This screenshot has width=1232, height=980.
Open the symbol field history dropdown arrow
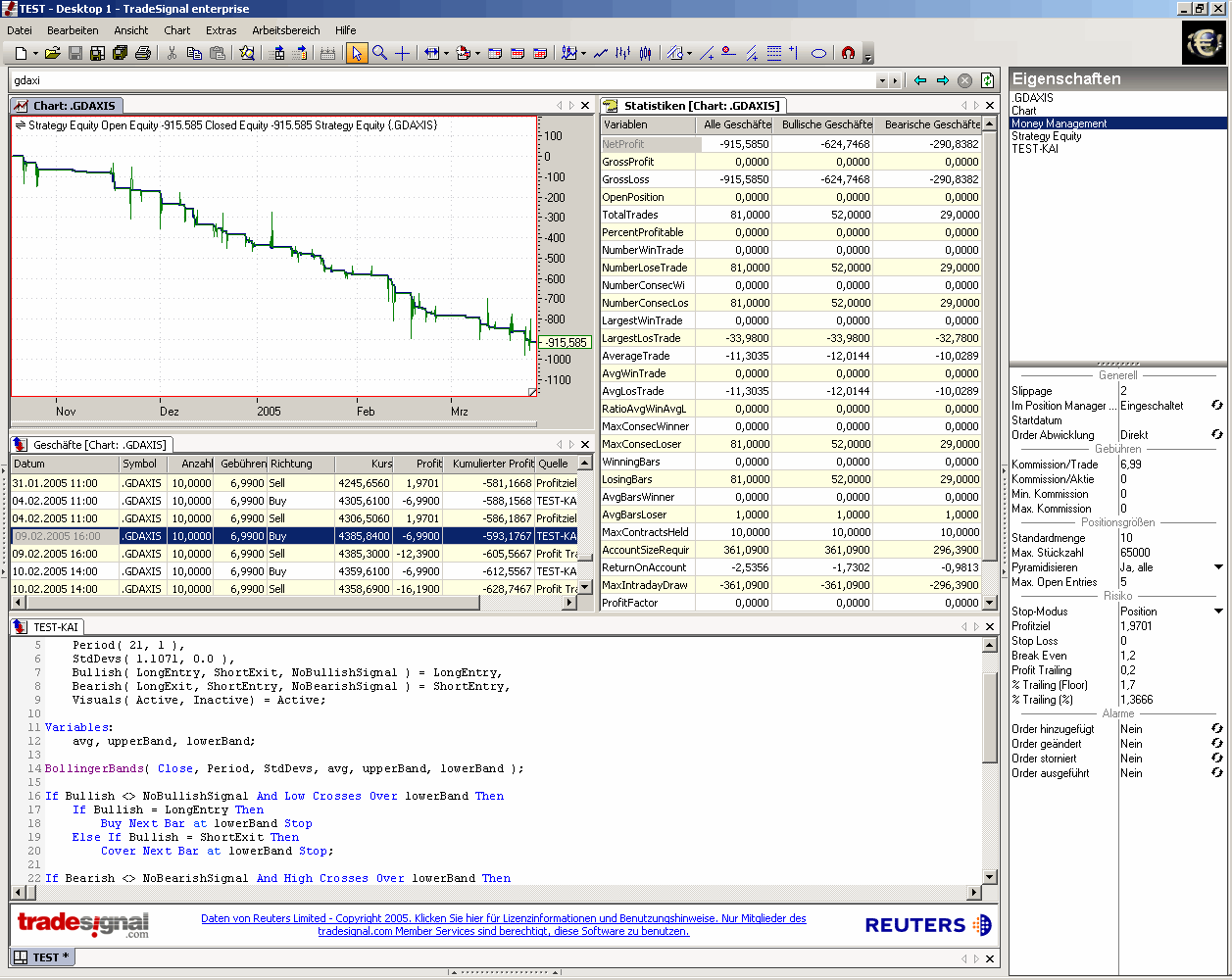pyautogui.click(x=882, y=80)
